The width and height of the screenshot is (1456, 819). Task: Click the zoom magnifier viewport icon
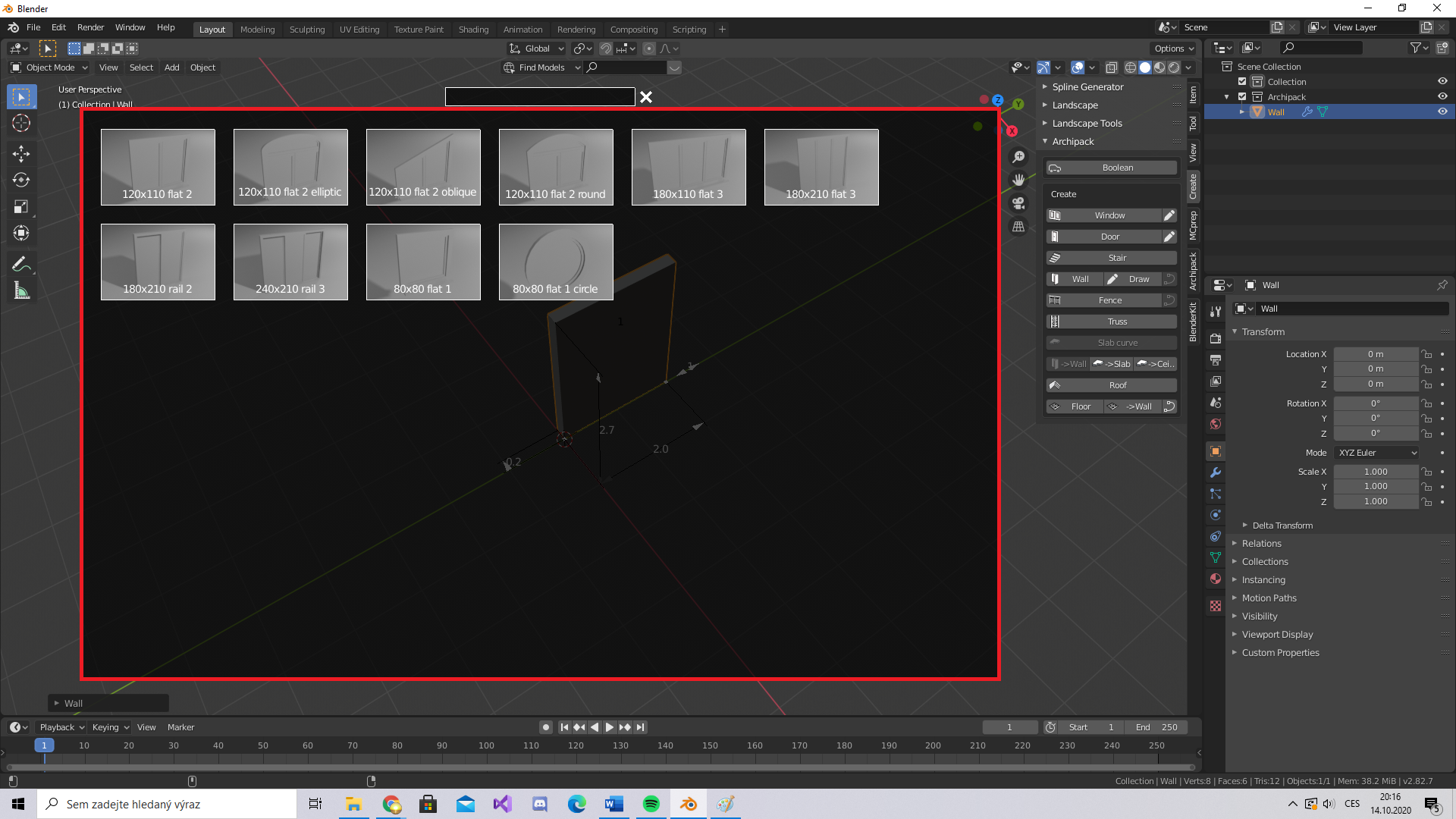1018,157
